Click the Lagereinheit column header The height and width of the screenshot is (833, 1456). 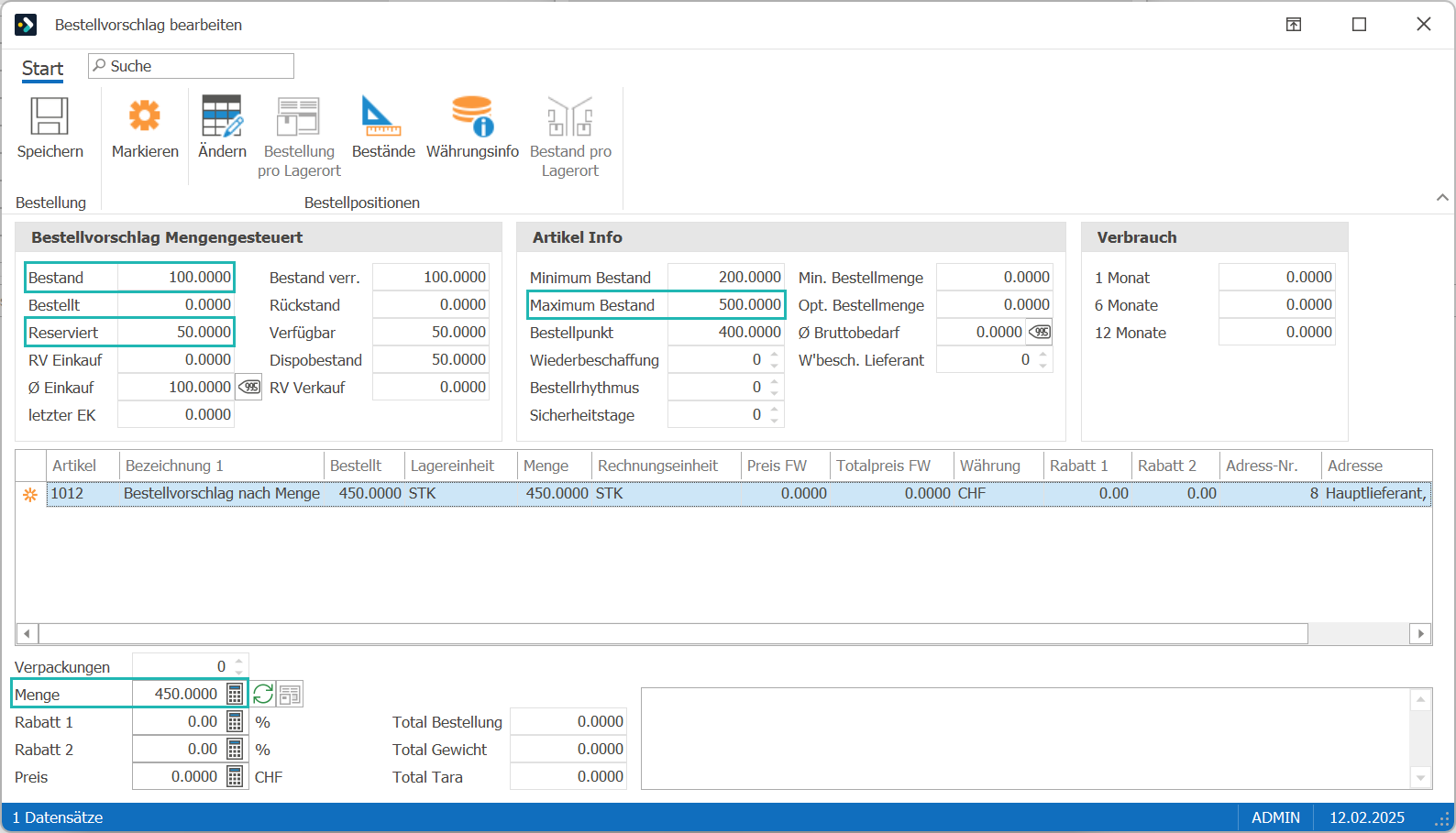click(x=461, y=466)
